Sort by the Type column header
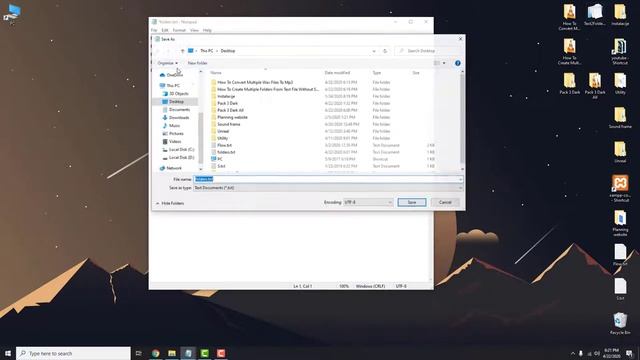 coord(377,73)
